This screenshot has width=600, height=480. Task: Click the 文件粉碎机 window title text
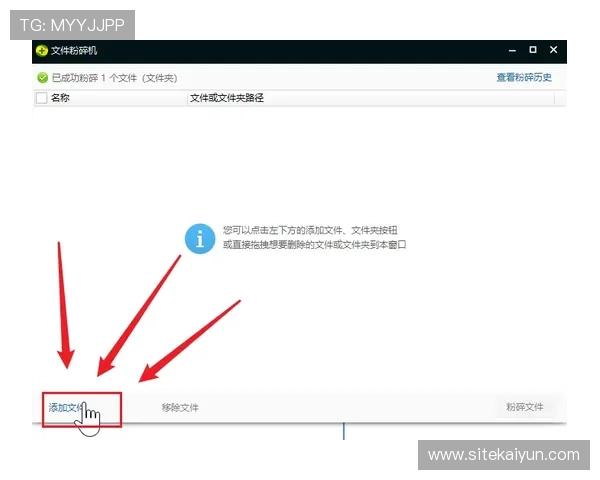point(74,51)
